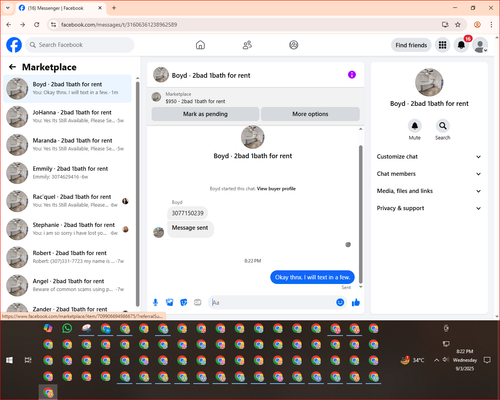Click the Facebook logo

point(14,45)
